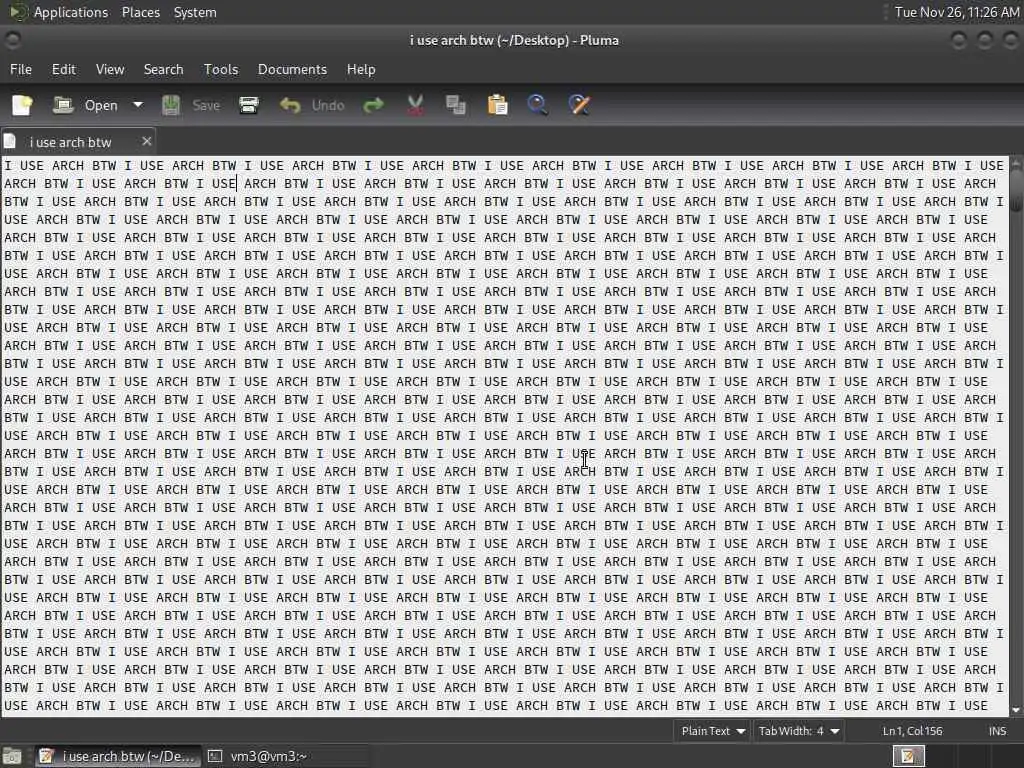
Task: Click the scrollbar up arrow
Action: (1016, 163)
